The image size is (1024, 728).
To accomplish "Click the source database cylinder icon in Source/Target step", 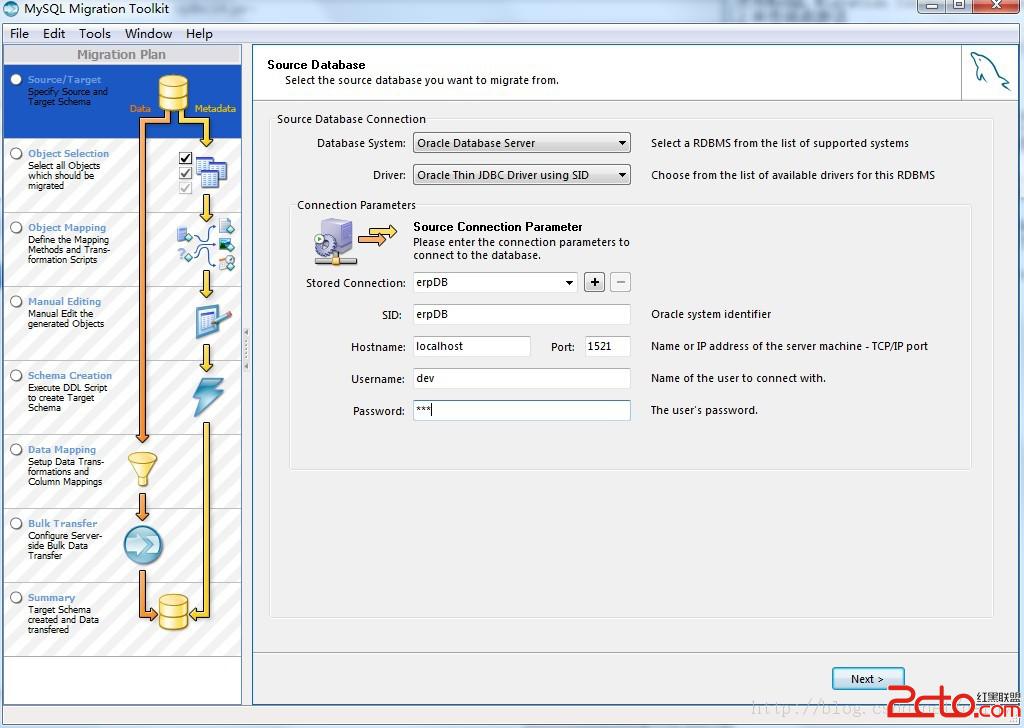I will point(173,93).
